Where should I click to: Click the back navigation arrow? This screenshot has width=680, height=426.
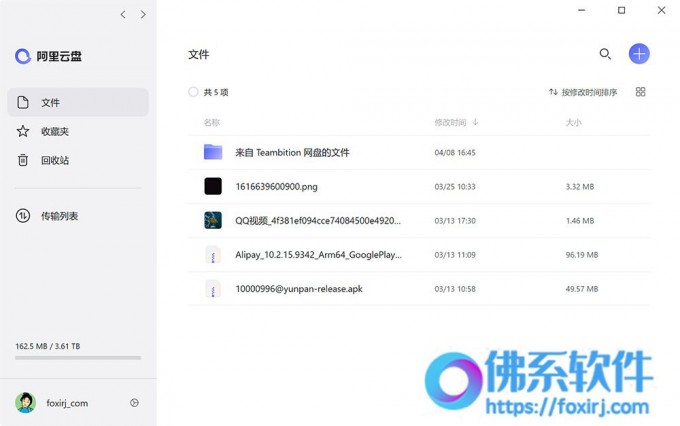pyautogui.click(x=123, y=15)
